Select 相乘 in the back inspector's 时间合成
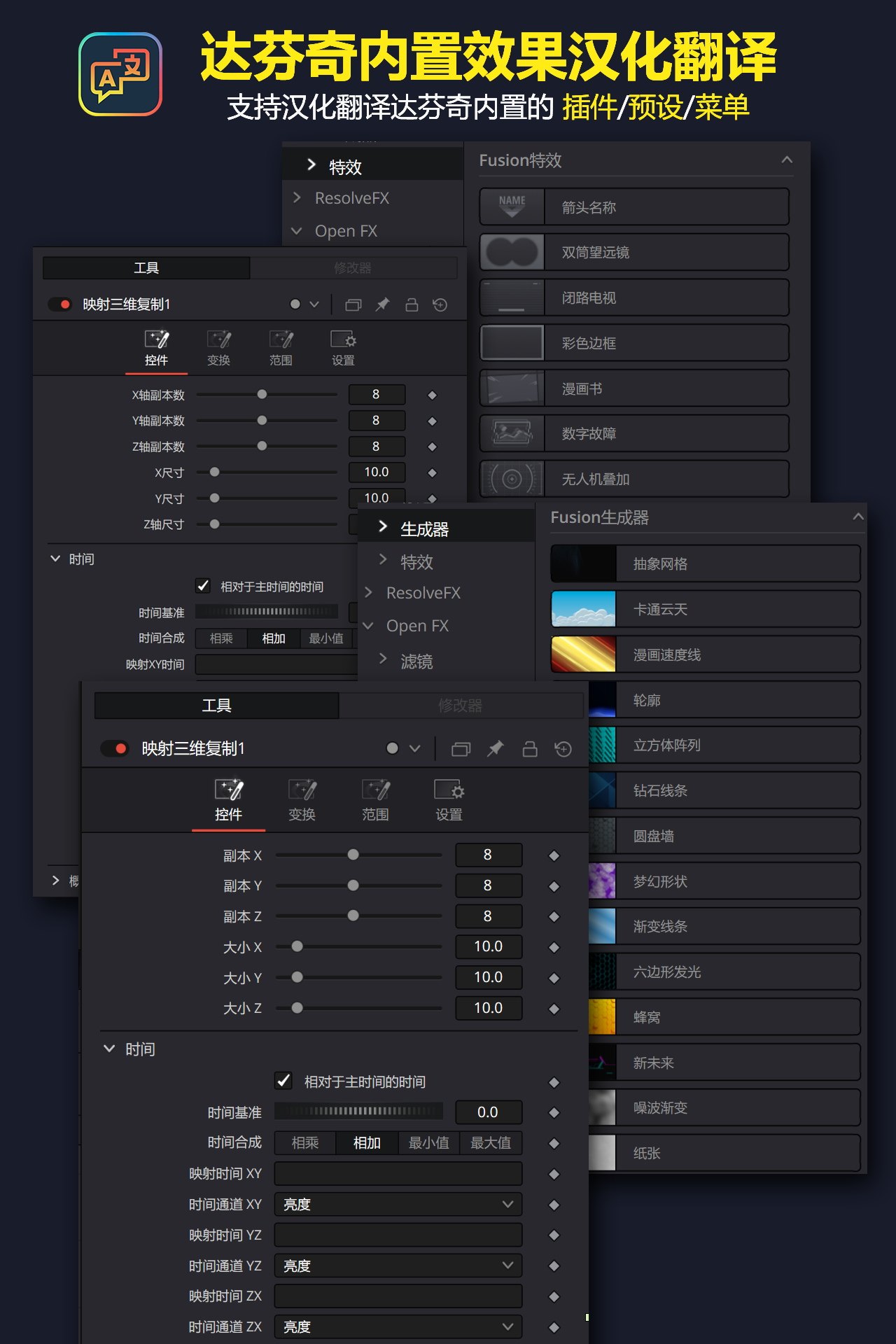Screen dimensions: 896x1344 [221, 638]
